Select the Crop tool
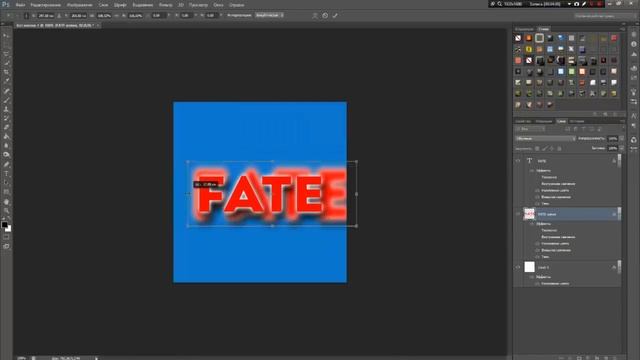 point(6,72)
